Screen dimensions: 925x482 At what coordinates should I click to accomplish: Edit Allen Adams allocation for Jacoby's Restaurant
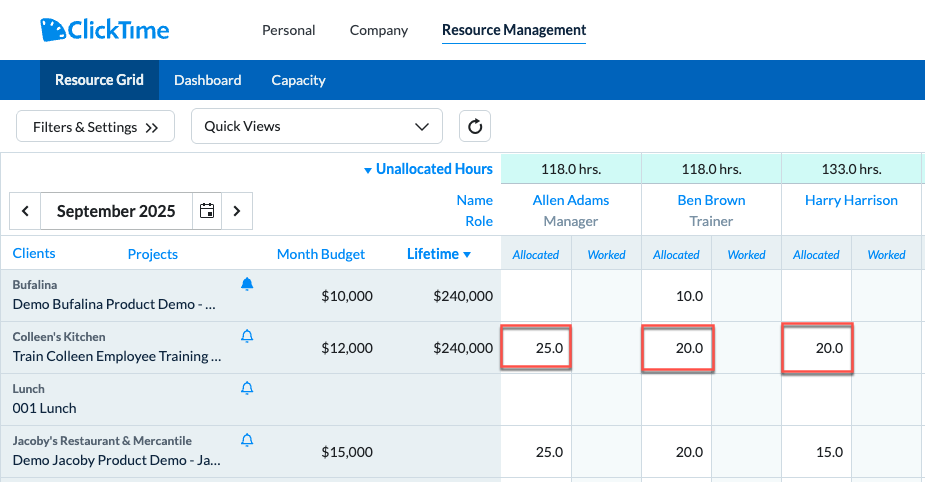(536, 452)
